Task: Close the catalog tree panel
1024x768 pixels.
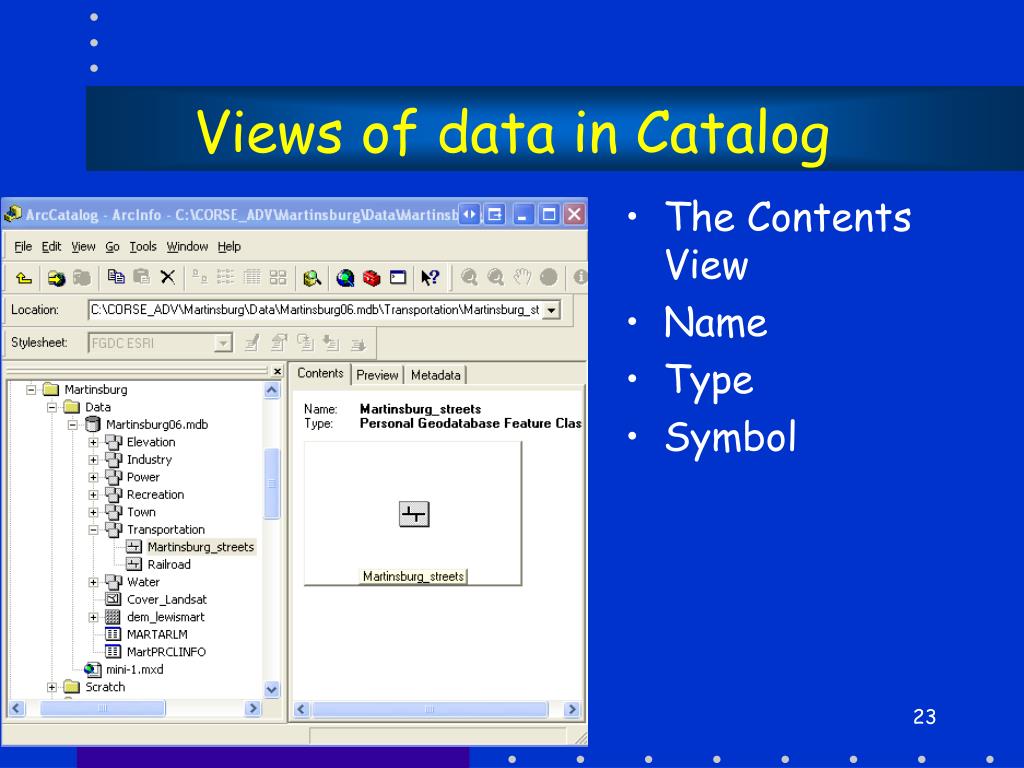Action: pyautogui.click(x=278, y=371)
